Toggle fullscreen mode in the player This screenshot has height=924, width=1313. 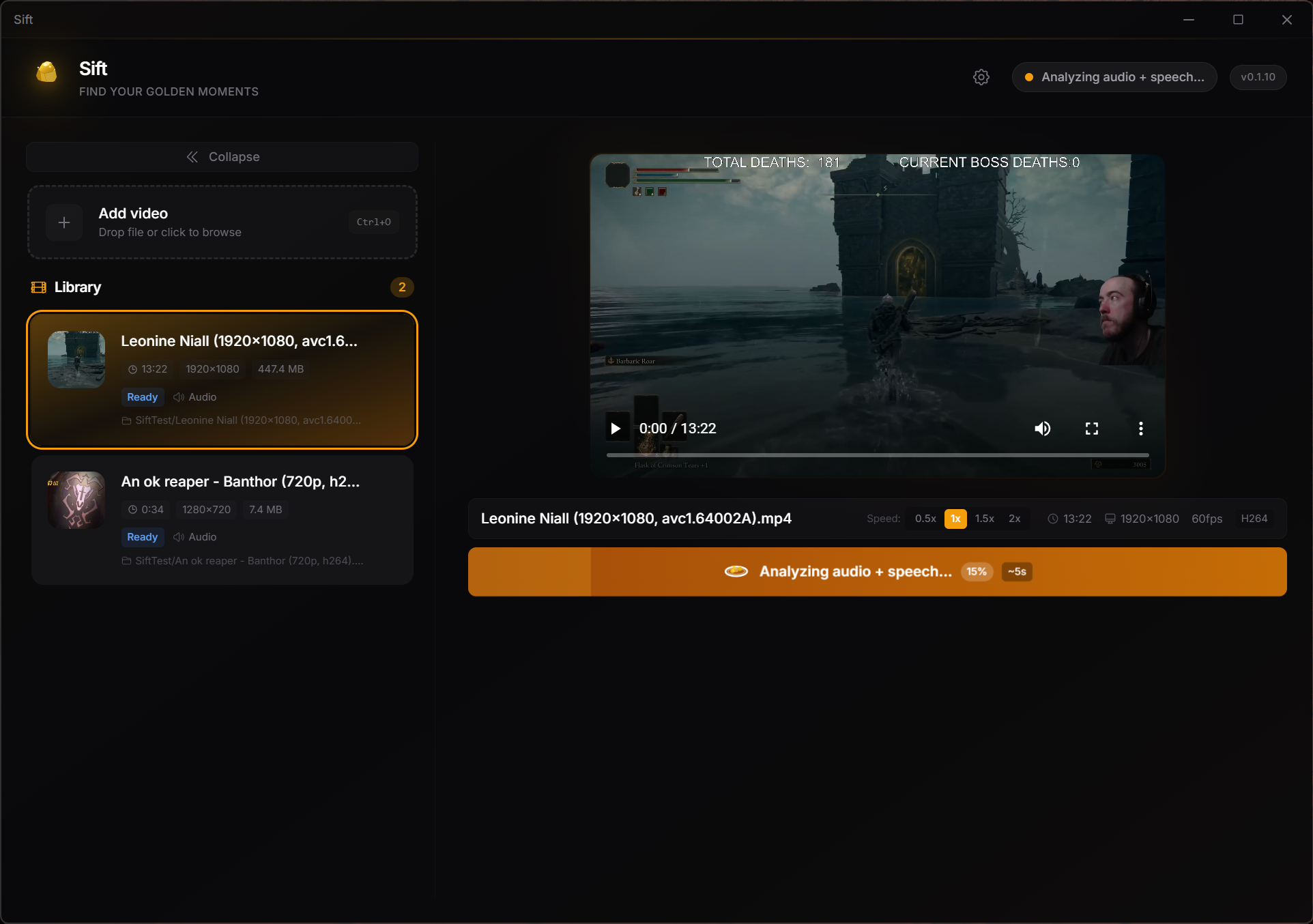1091,428
